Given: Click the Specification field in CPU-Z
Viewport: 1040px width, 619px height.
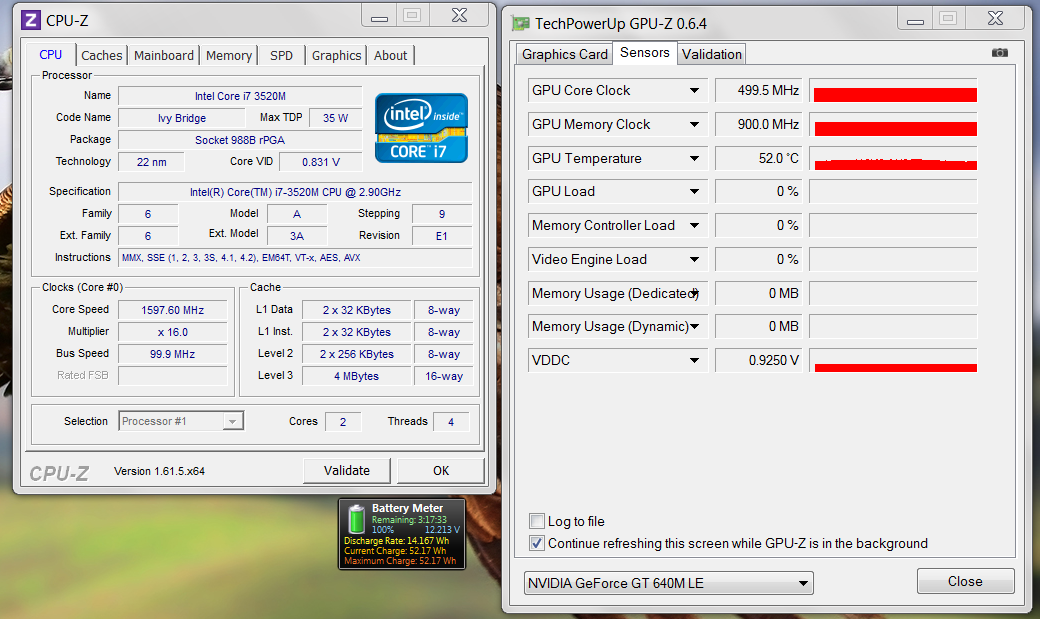Looking at the screenshot, I should 295,192.
